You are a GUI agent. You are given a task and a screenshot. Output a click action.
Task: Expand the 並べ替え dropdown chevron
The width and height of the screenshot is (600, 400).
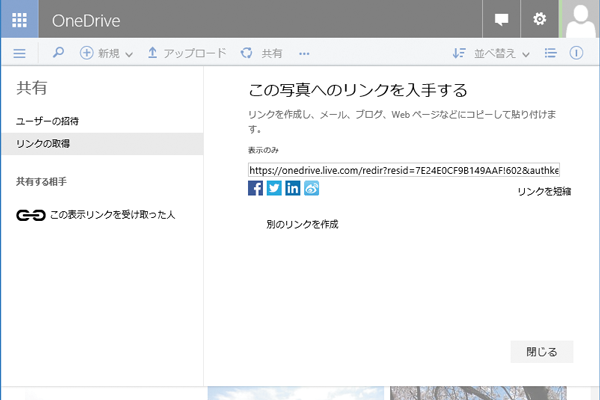(526, 54)
